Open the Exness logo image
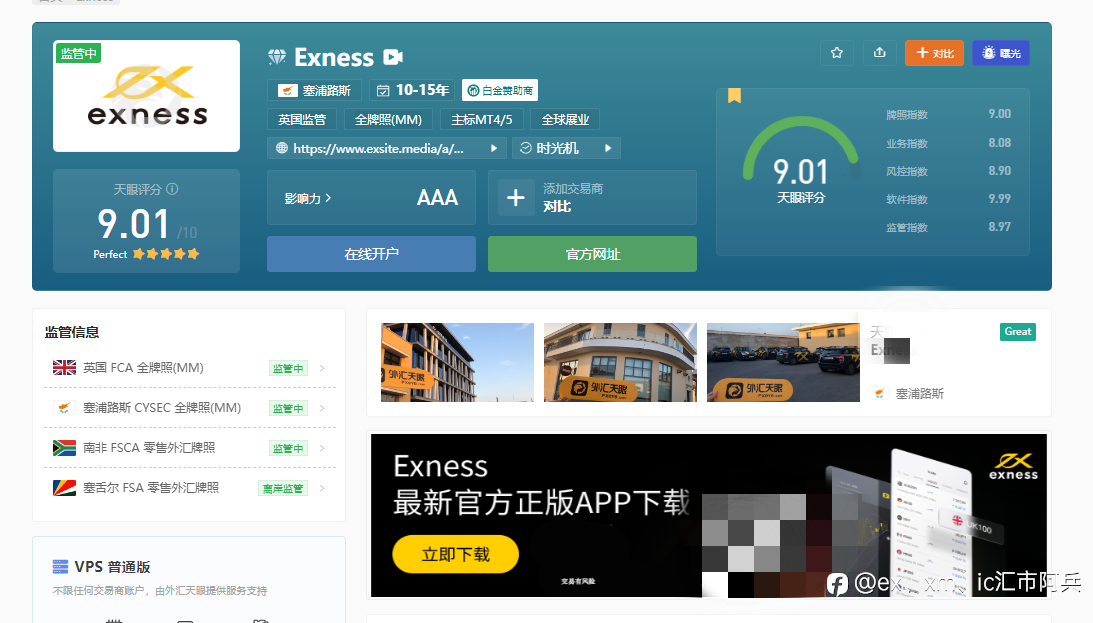This screenshot has height=623, width=1093. [x=146, y=95]
